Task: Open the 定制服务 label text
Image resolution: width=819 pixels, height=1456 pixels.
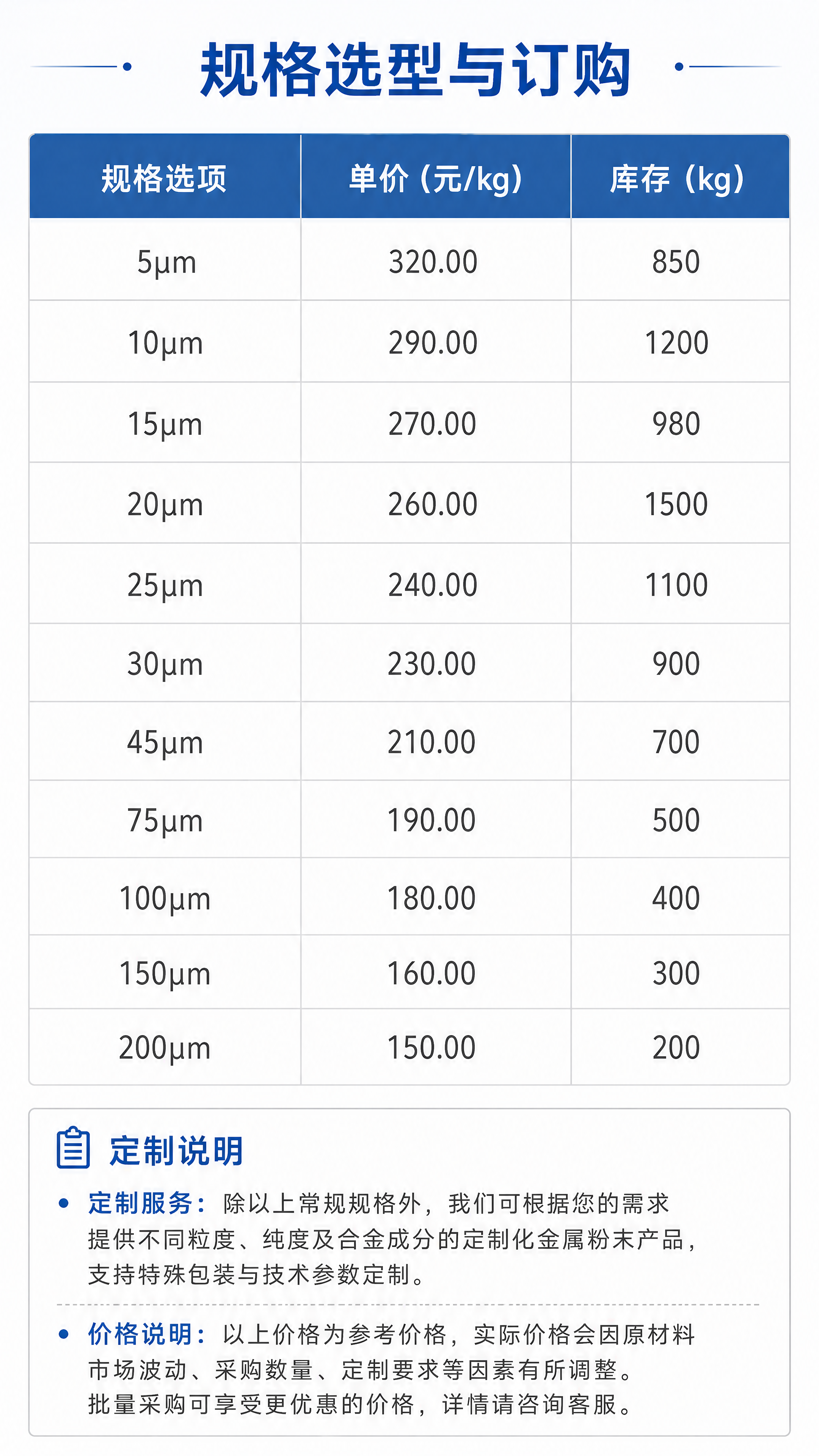Action: [x=140, y=1203]
